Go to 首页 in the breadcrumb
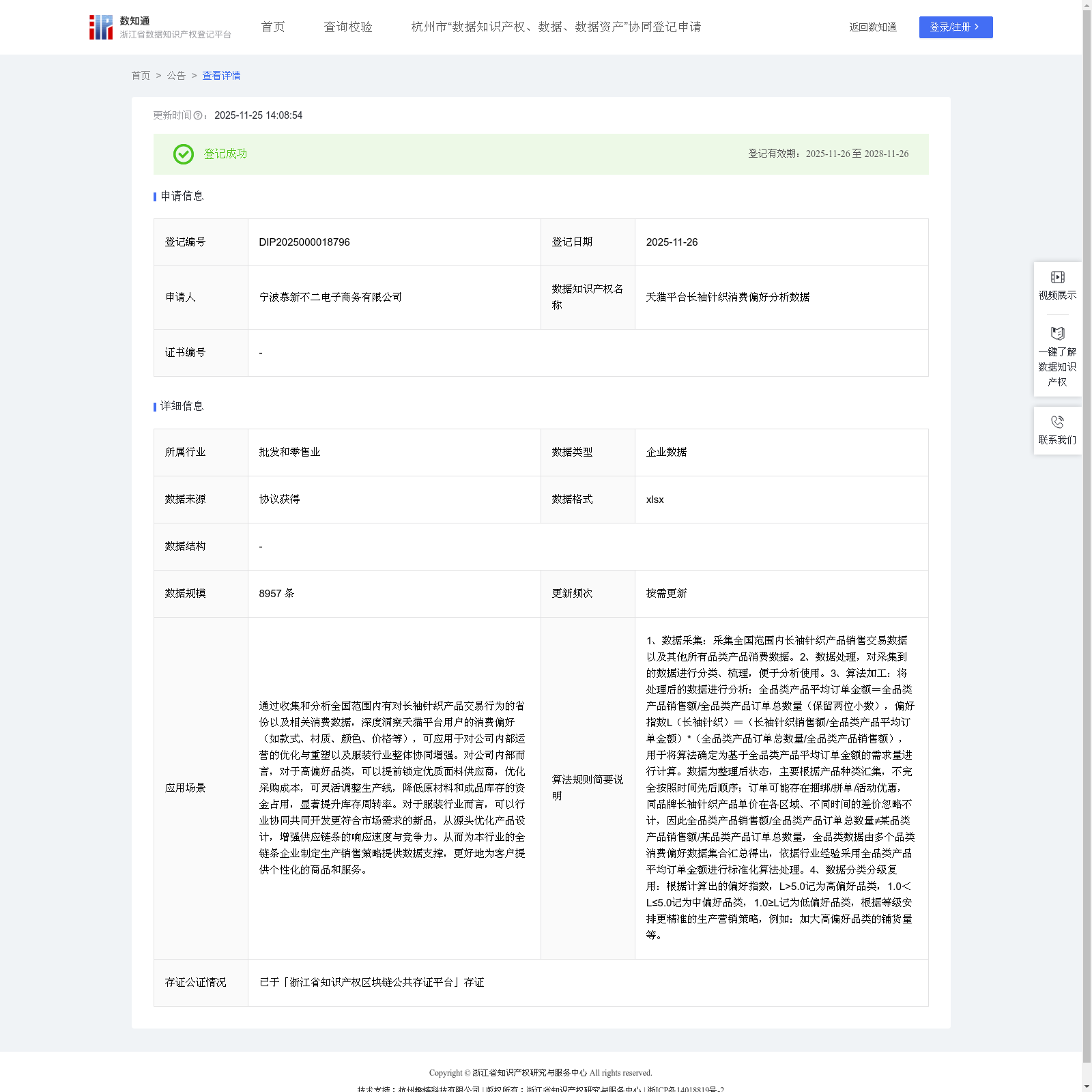 pos(141,76)
